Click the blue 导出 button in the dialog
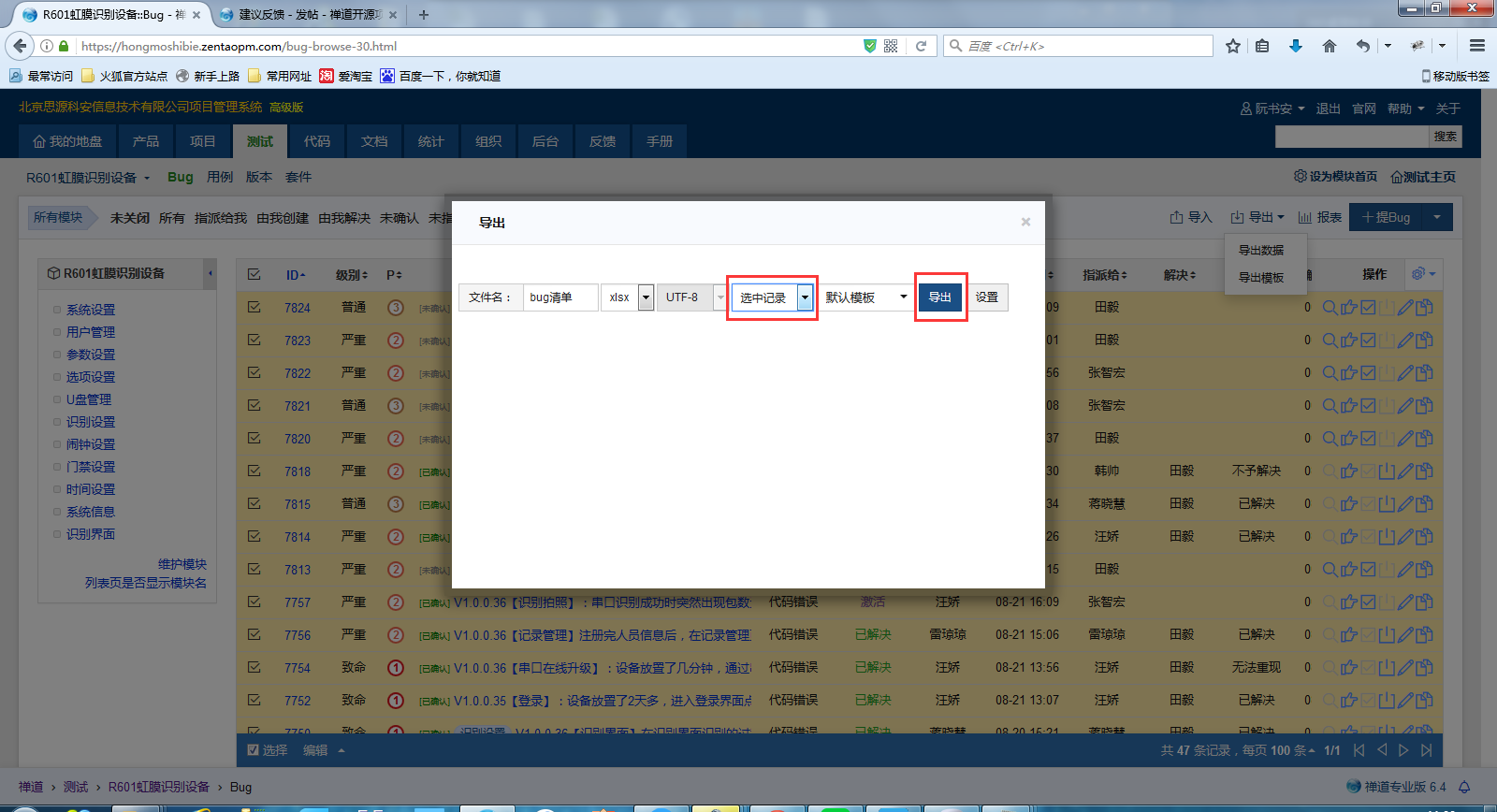This screenshot has height=812, width=1497. [x=940, y=297]
